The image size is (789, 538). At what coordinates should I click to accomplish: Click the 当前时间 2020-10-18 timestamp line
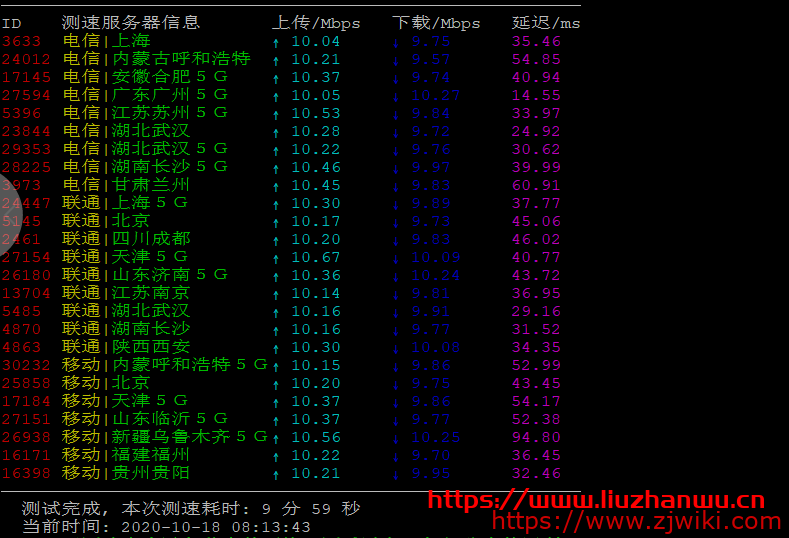pos(166,526)
